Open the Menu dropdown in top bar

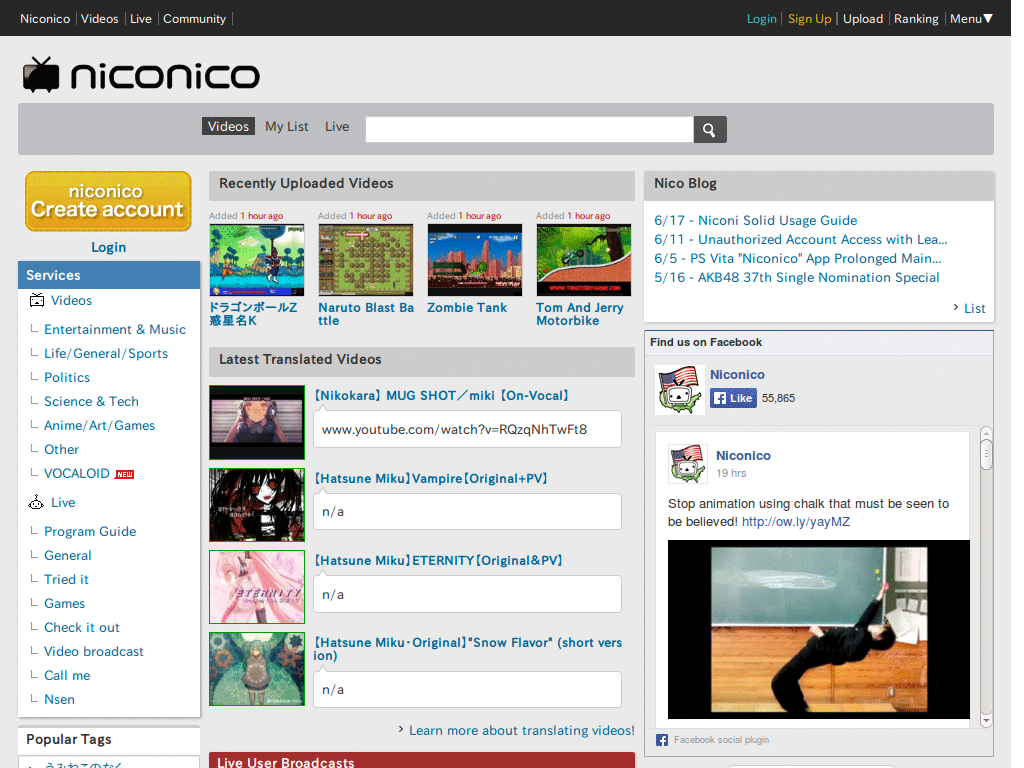click(971, 19)
